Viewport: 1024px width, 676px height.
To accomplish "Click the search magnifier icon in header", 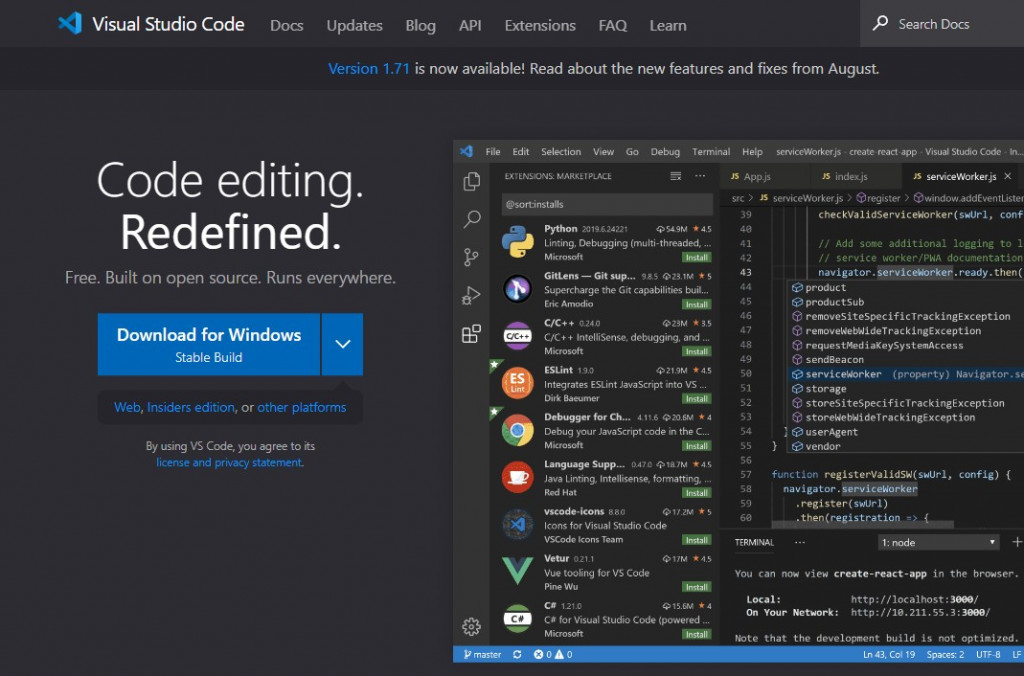I will click(x=880, y=24).
